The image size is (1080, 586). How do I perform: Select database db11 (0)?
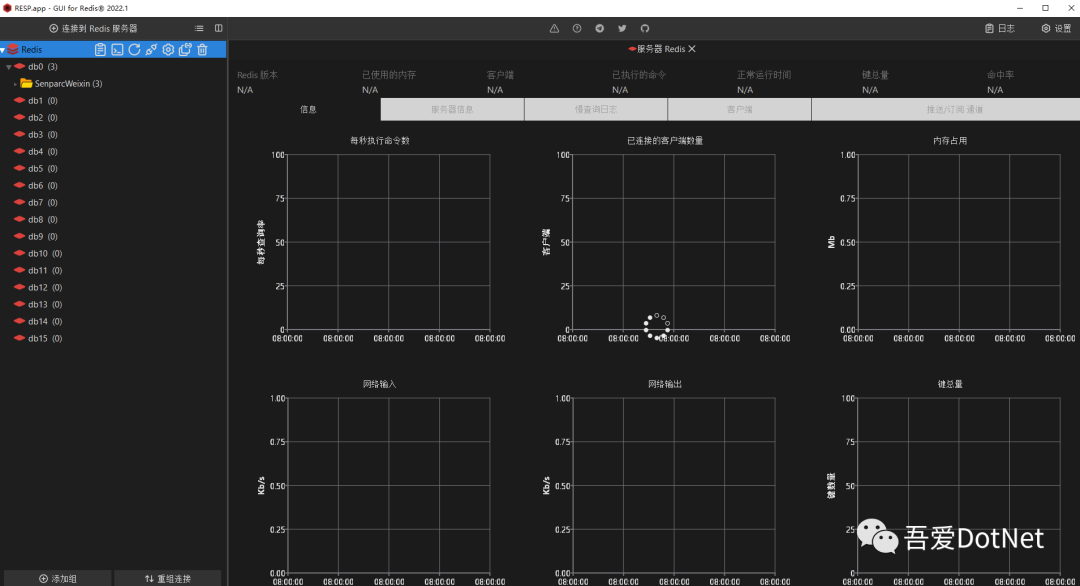pyautogui.click(x=45, y=271)
